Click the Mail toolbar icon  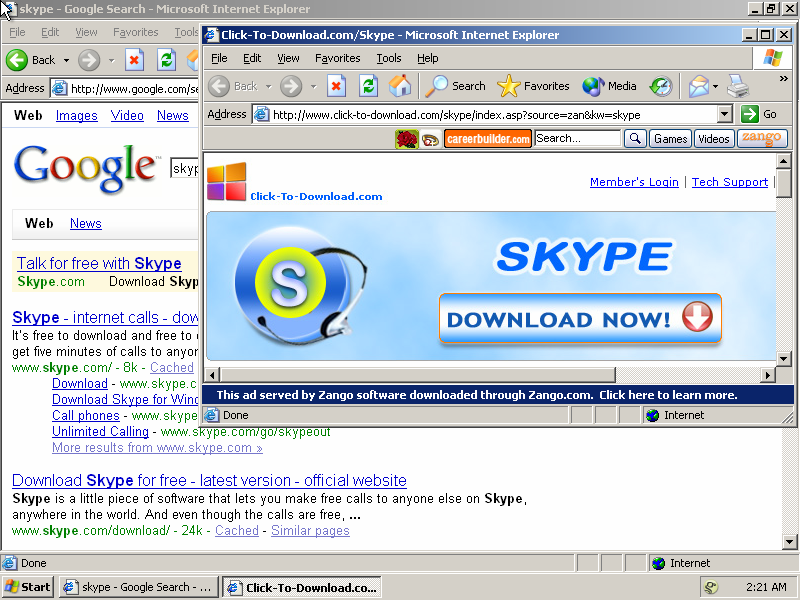698,86
